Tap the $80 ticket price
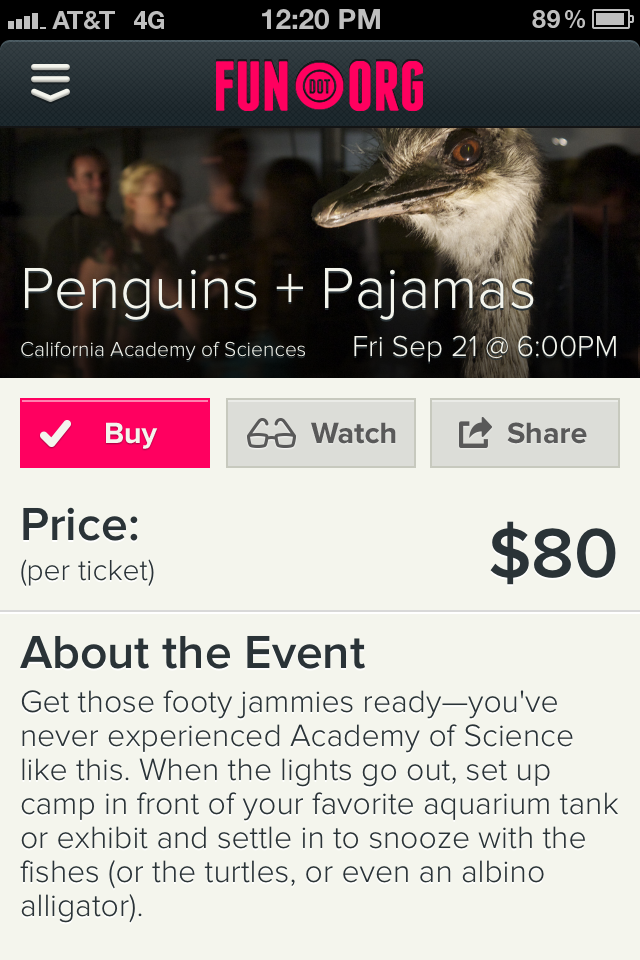Viewport: 640px width, 960px height. coord(553,553)
